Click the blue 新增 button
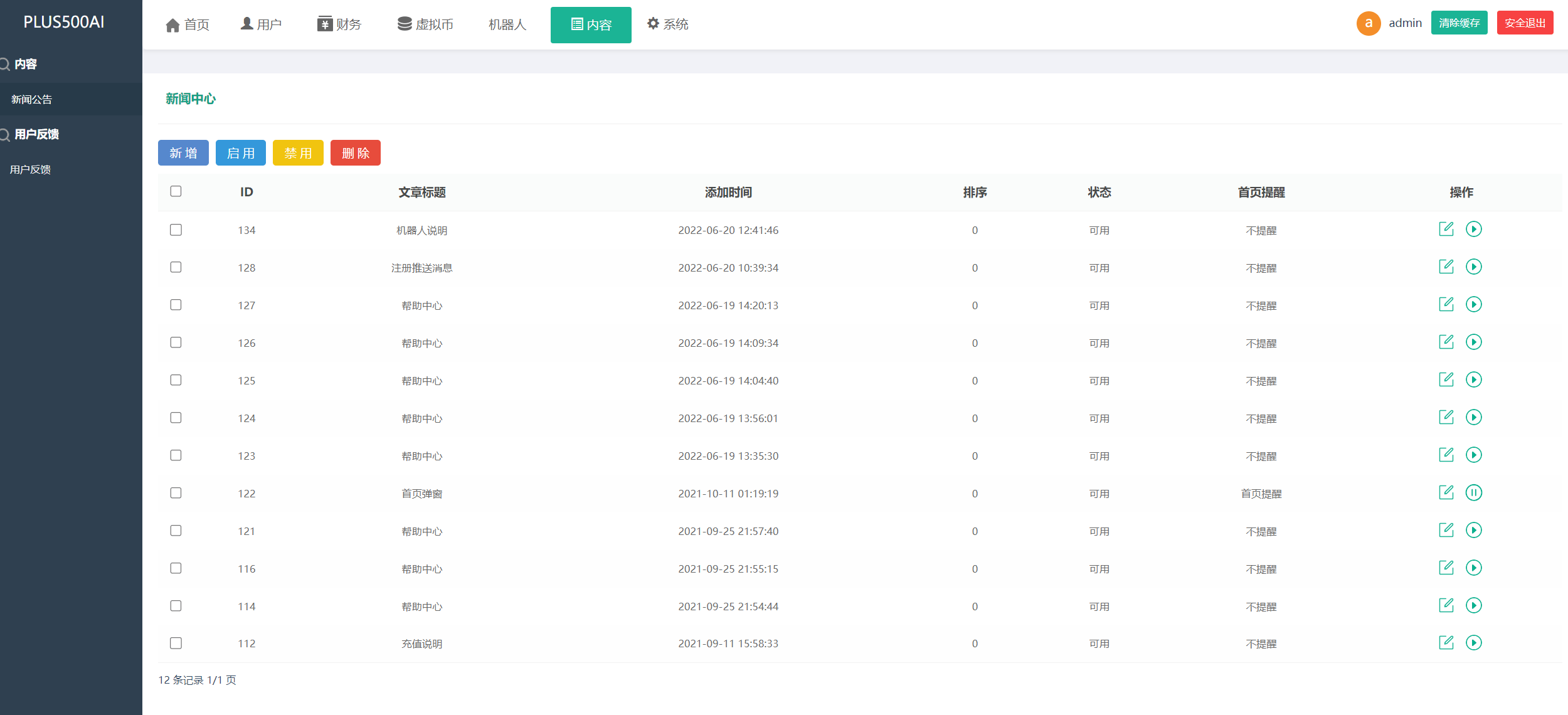Viewport: 1568px width, 715px height. (x=183, y=153)
